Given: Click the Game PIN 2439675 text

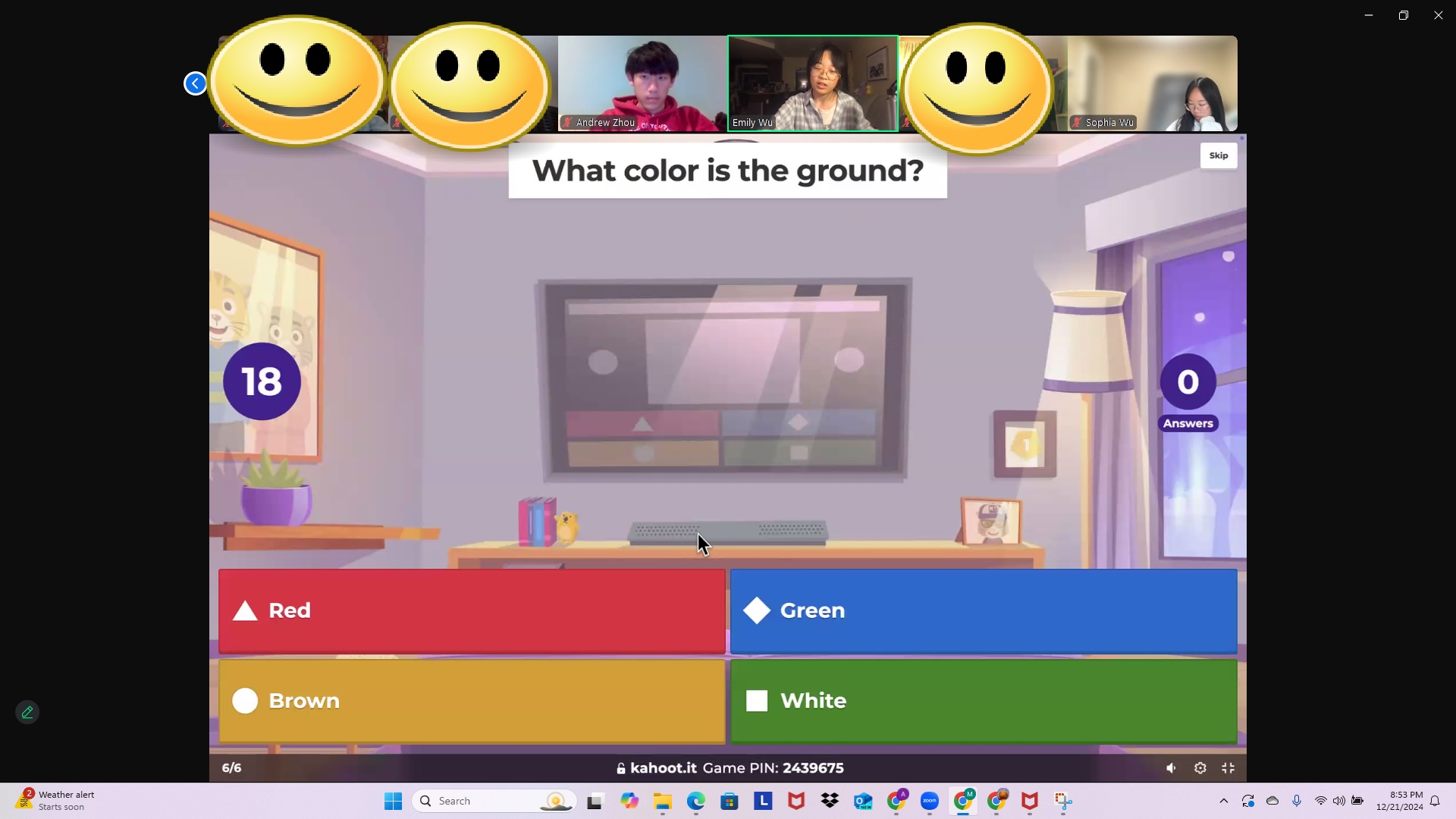Looking at the screenshot, I should (773, 768).
